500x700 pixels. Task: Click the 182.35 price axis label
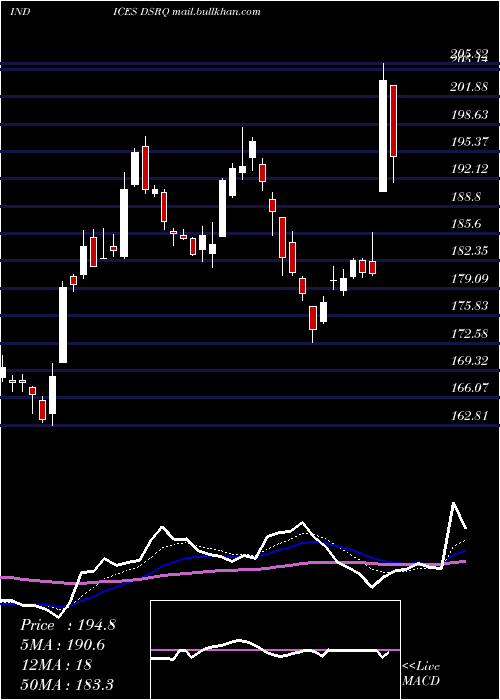469,251
